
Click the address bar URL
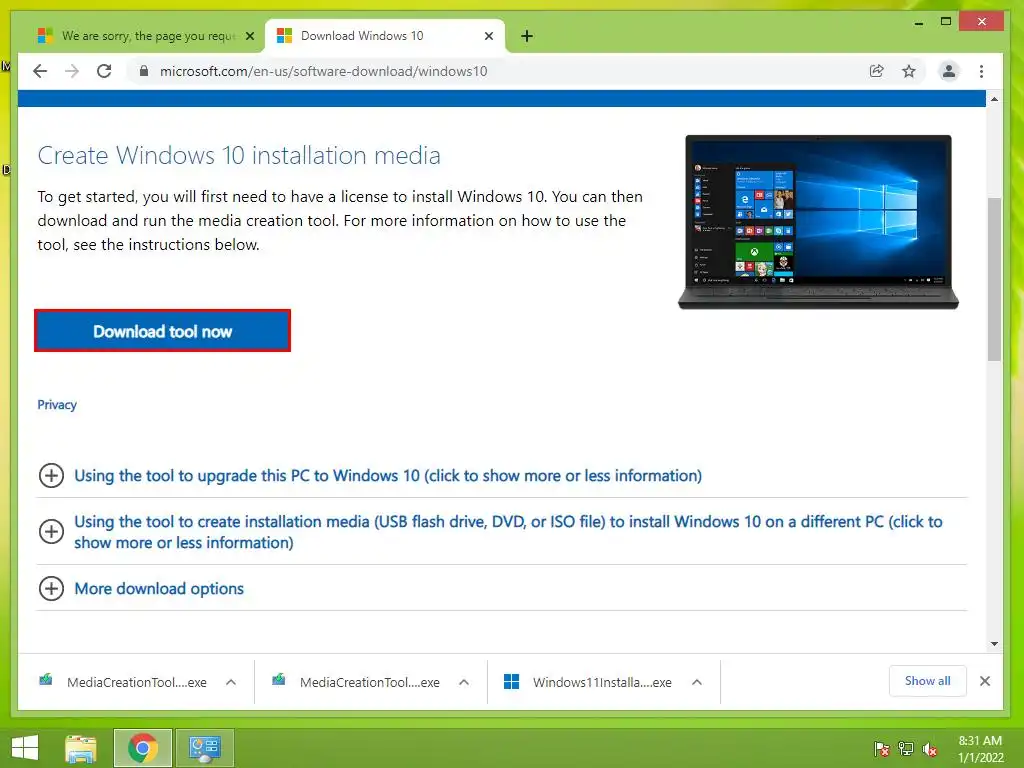click(323, 71)
